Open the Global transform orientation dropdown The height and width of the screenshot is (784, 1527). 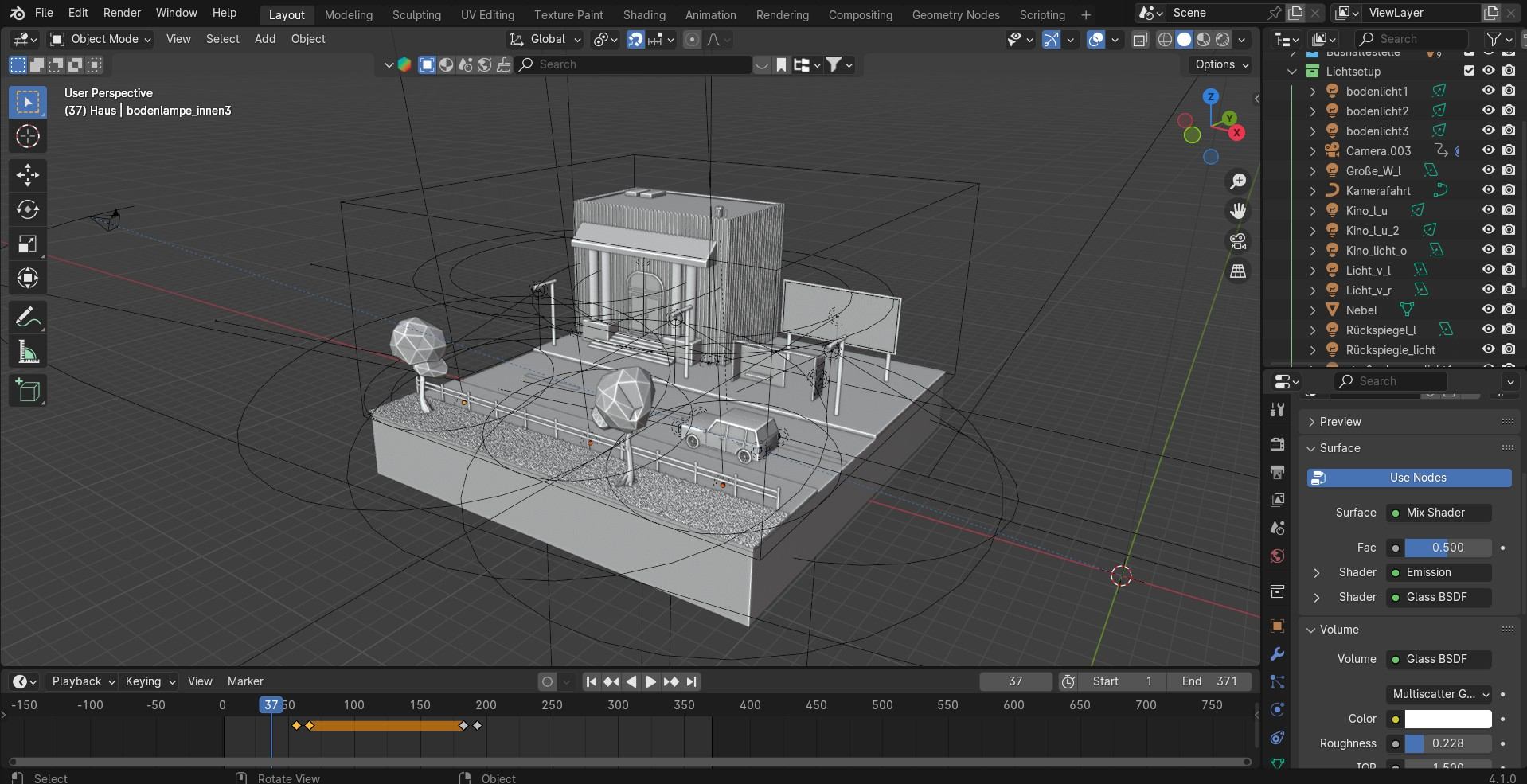point(545,39)
